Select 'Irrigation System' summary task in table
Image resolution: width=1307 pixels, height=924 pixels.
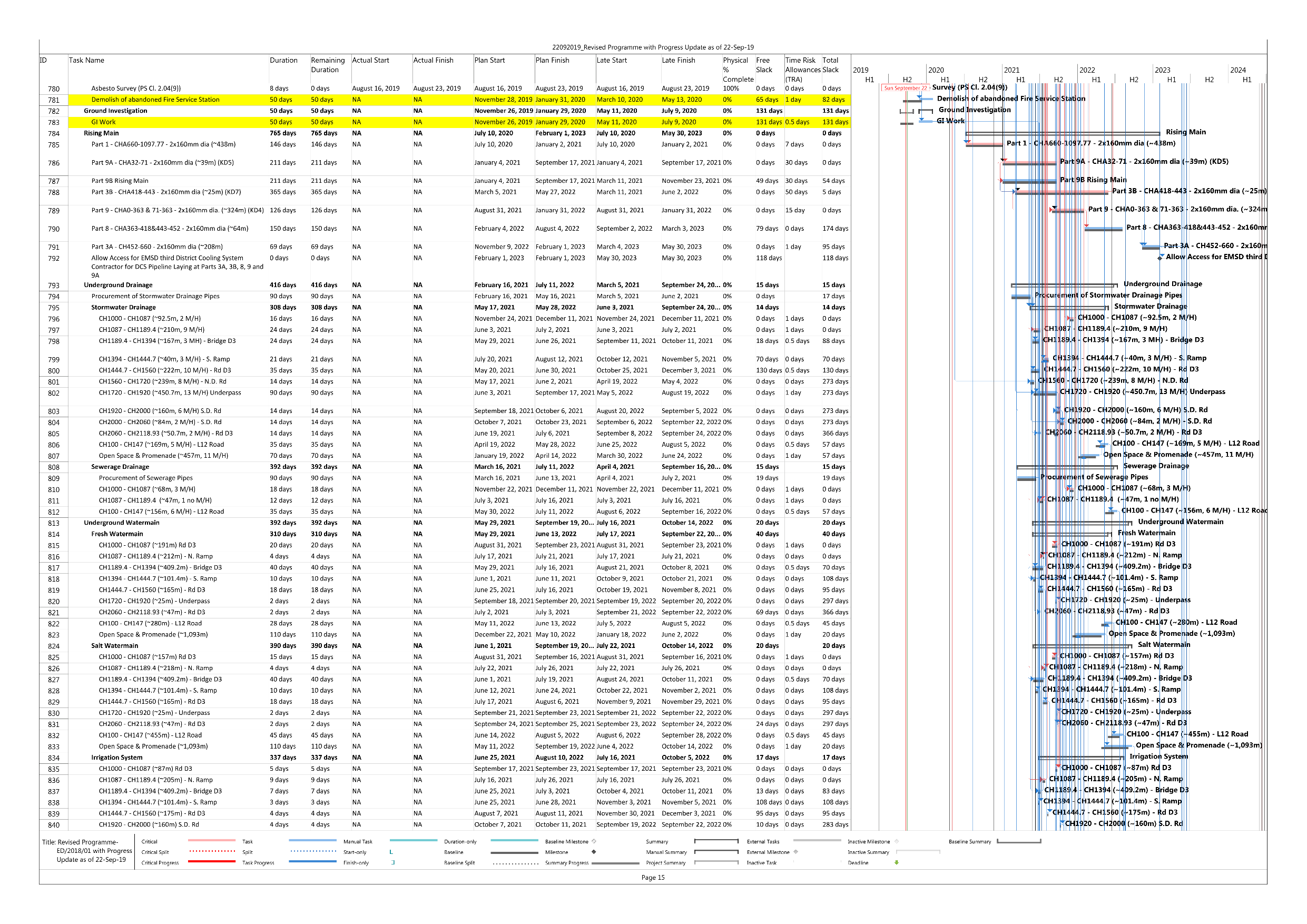pos(117,758)
